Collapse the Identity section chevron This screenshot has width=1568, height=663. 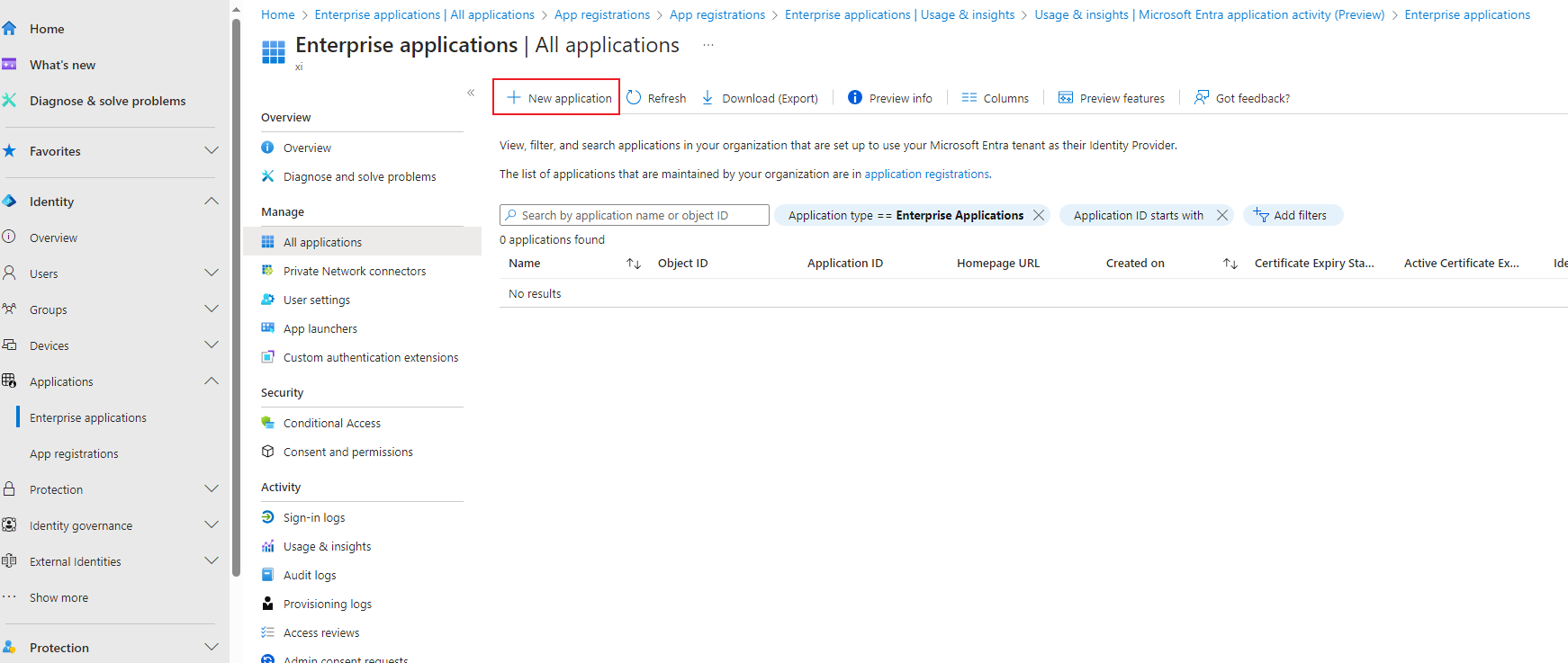[212, 201]
